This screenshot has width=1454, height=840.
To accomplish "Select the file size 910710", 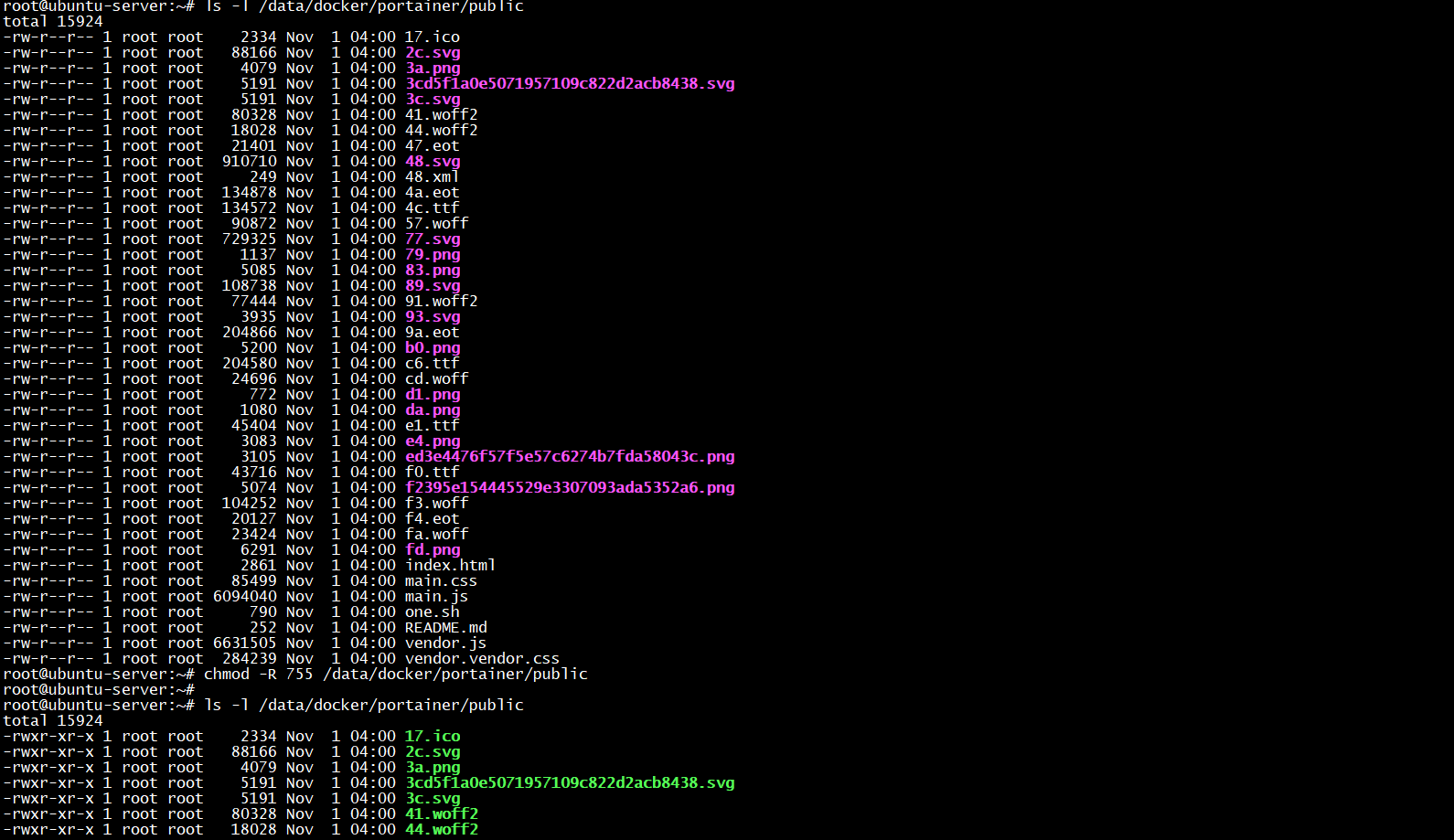I will point(250,161).
